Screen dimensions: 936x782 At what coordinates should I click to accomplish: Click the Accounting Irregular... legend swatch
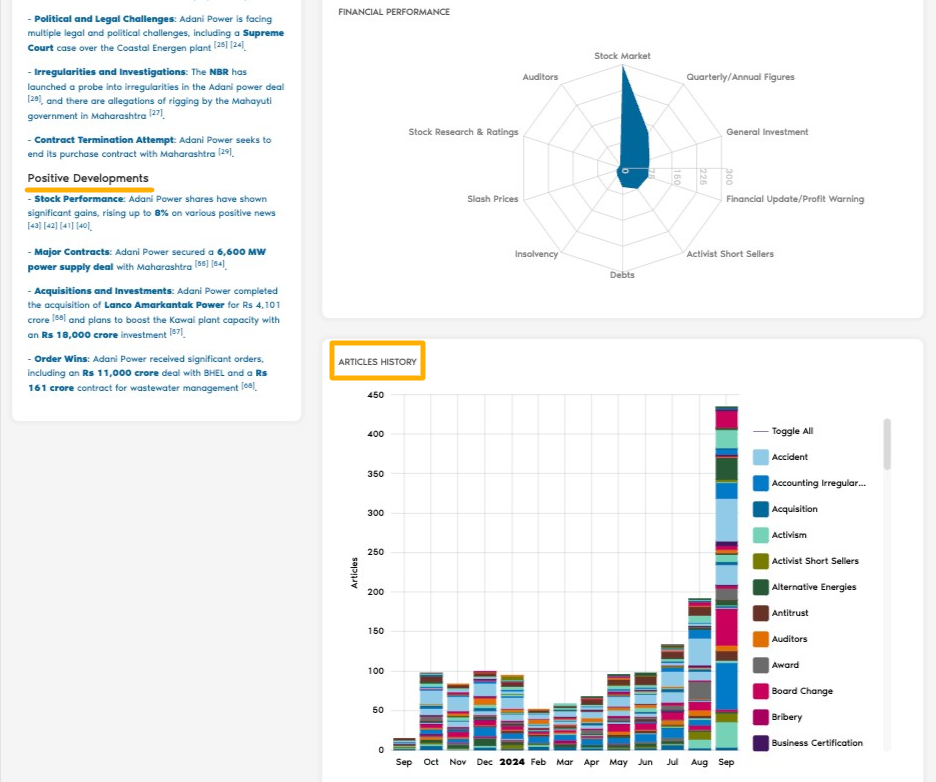tap(760, 483)
